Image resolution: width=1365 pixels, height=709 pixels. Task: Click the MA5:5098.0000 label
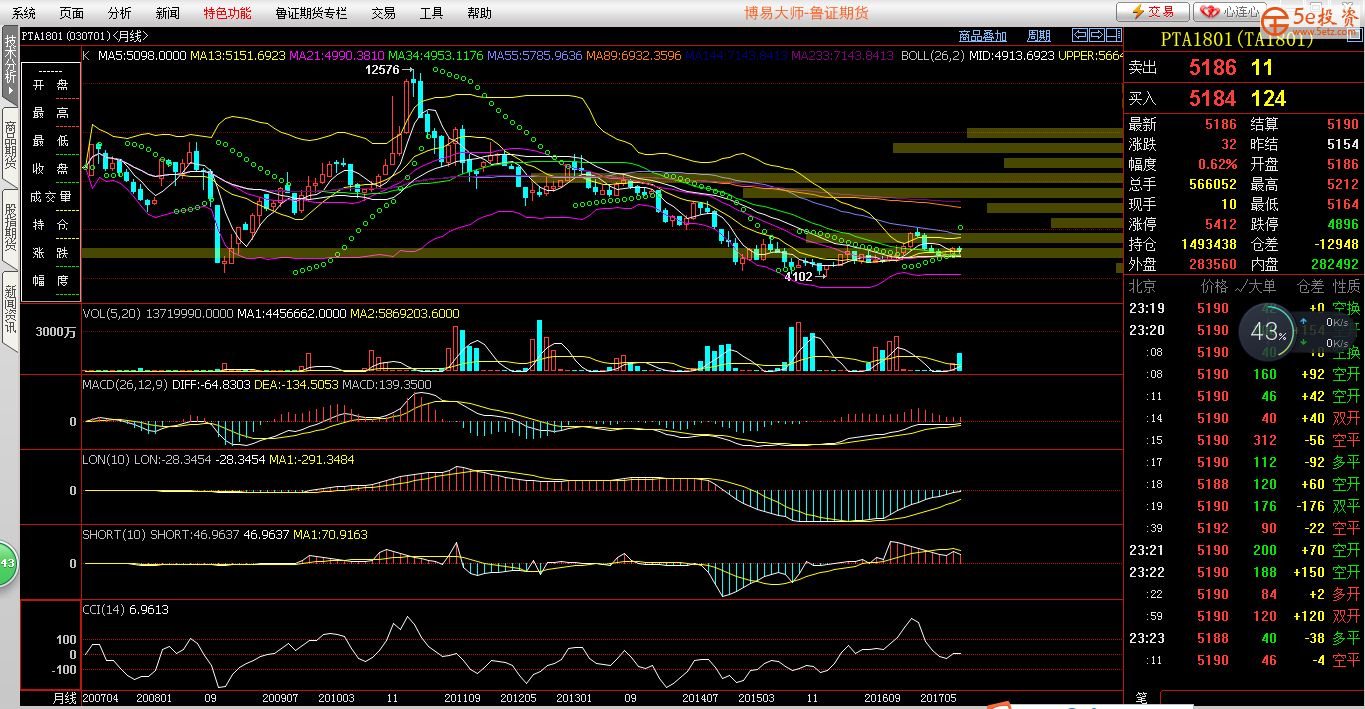pos(143,56)
